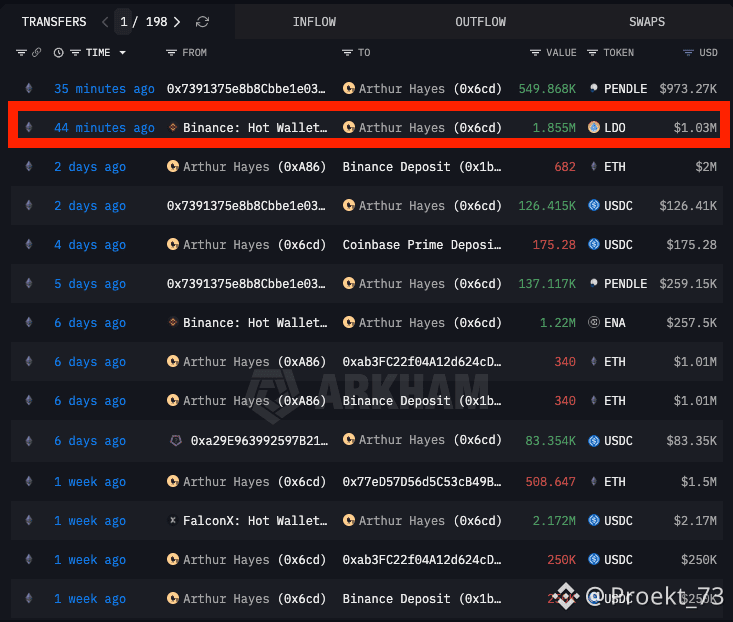
Task: Switch to the INFLOW tab
Action: click(314, 21)
